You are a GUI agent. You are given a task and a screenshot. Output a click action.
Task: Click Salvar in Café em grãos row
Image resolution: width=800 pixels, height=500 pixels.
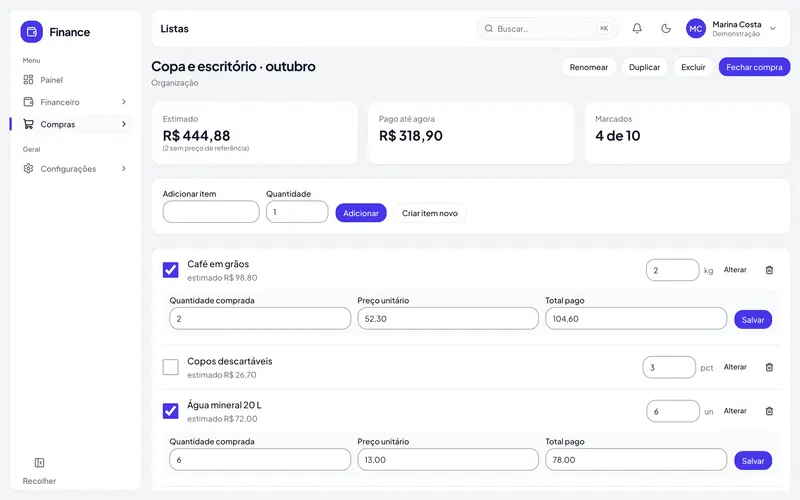[x=753, y=319]
